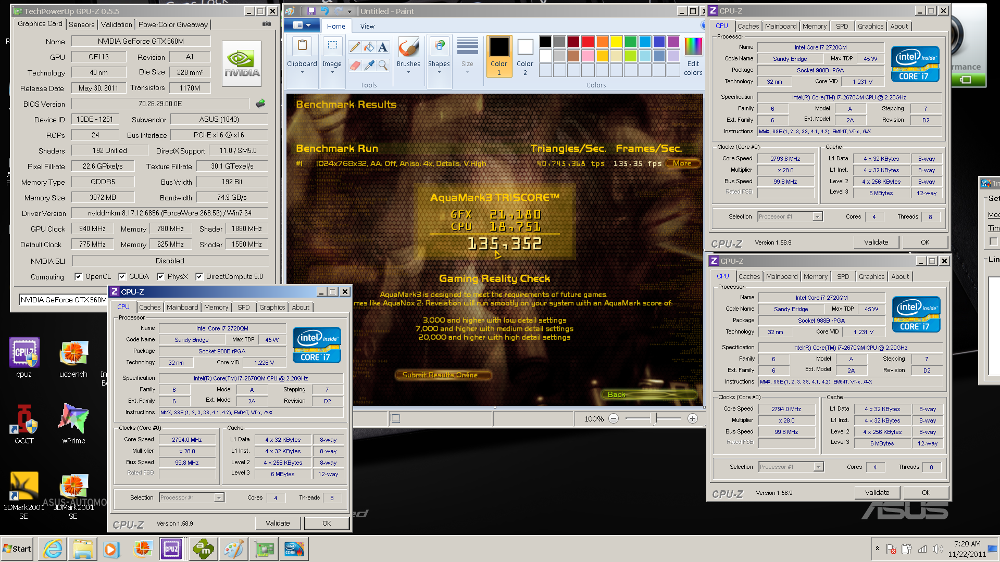The image size is (1000, 562).
Task: Click the AquaMark 'am' icon on taskbar
Action: pos(203,549)
